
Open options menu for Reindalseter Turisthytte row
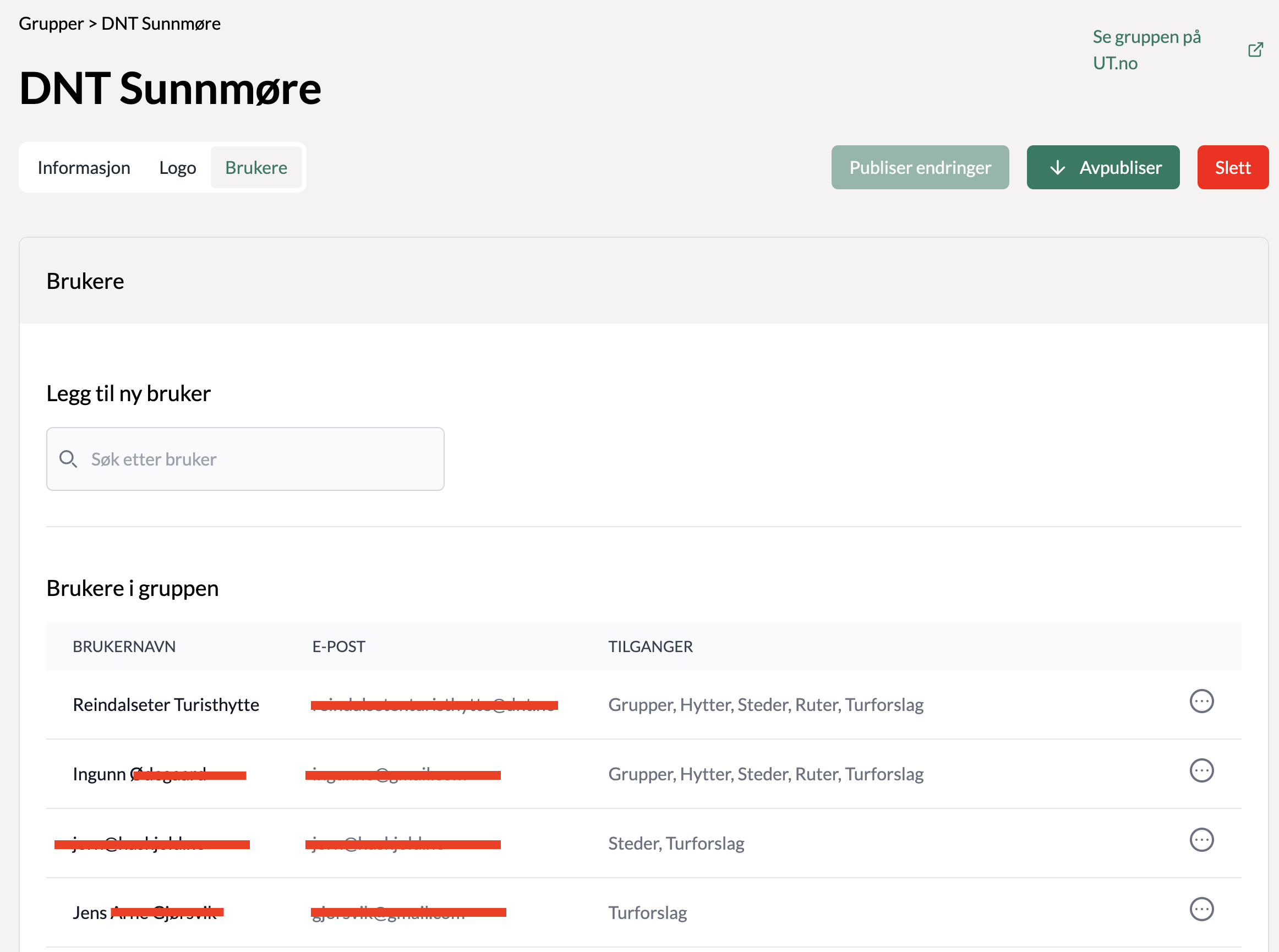[1201, 701]
